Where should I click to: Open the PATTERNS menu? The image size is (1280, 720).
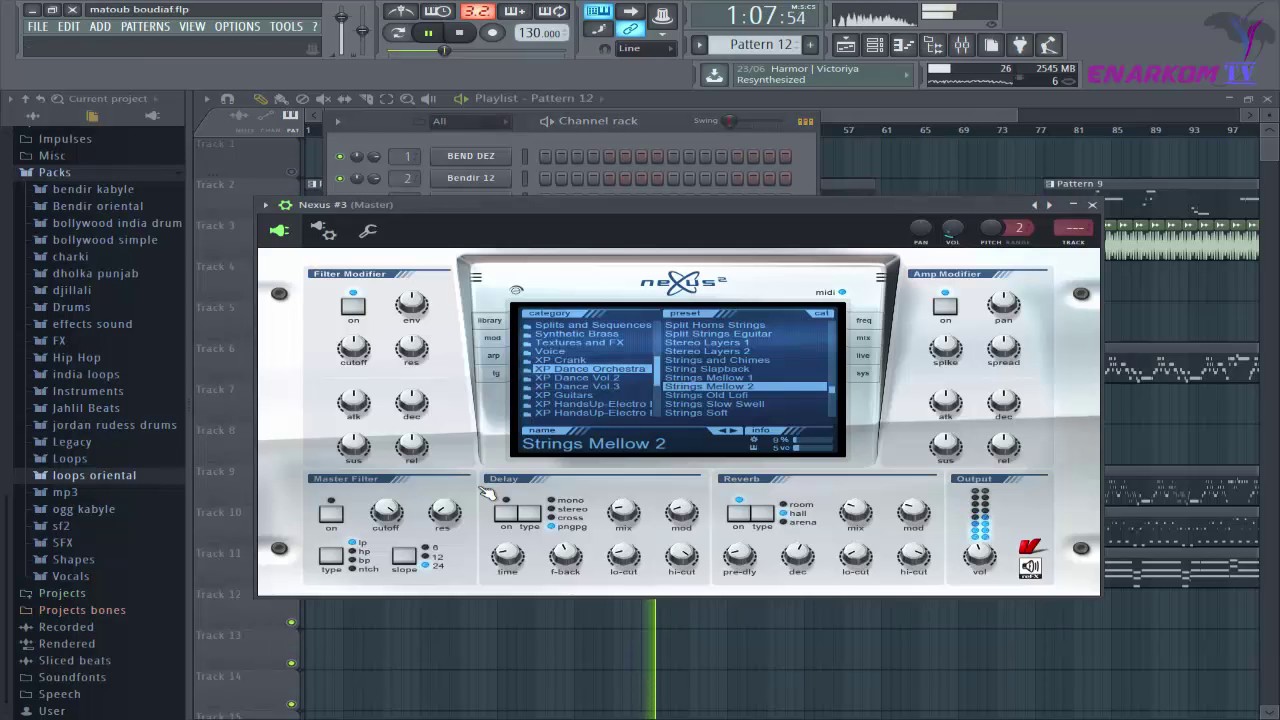pyautogui.click(x=145, y=27)
